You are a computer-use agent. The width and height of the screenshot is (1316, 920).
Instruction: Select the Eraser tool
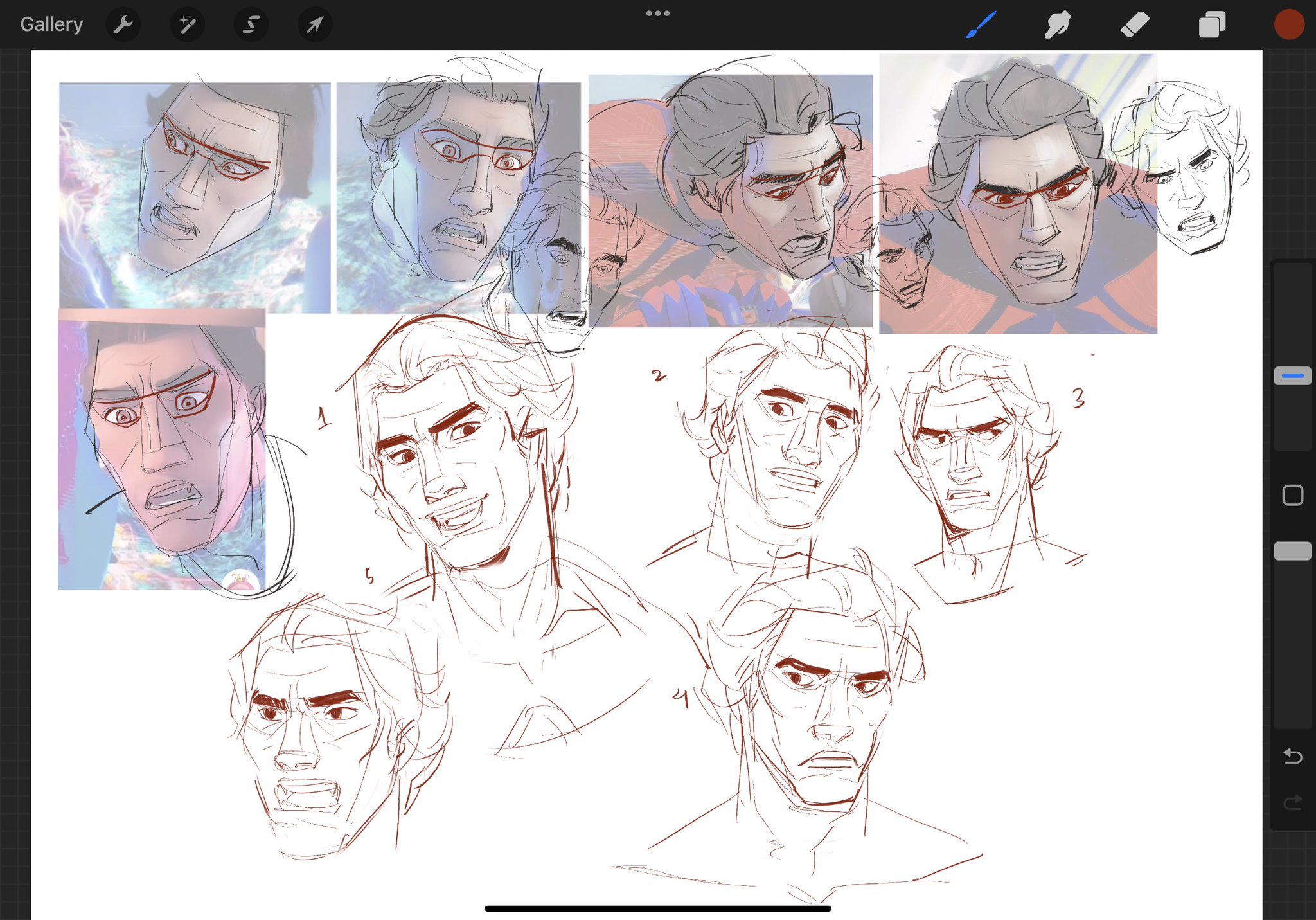1135,24
